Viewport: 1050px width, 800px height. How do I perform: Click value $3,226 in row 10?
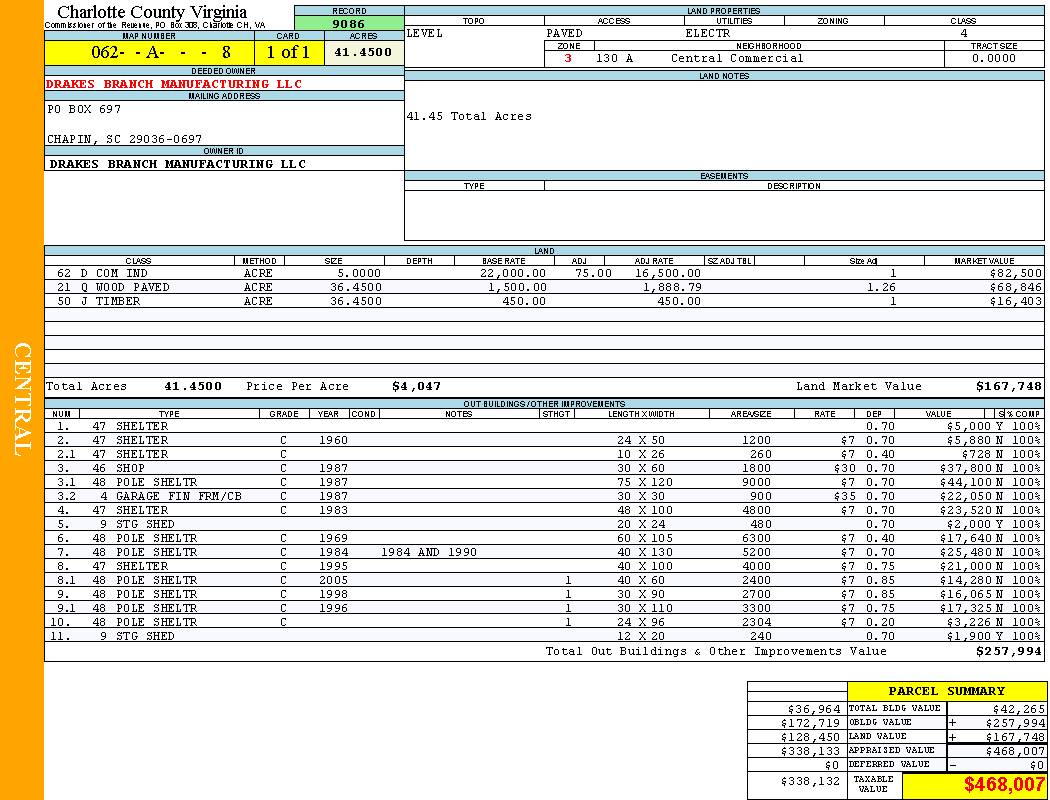(970, 623)
